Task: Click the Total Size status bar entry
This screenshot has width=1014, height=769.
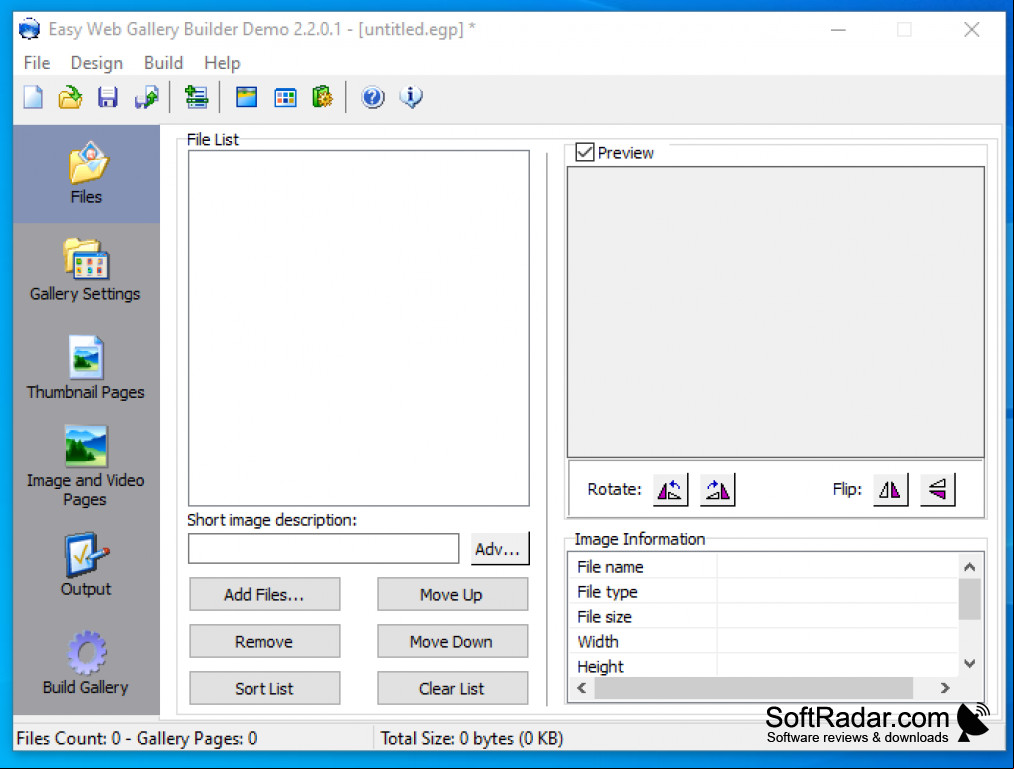Action: (x=471, y=739)
